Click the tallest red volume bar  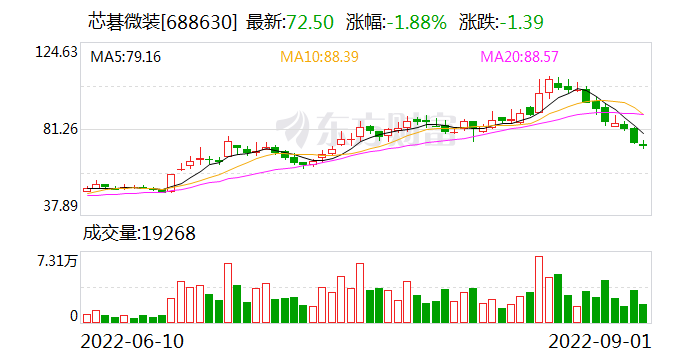pyautogui.click(x=539, y=290)
